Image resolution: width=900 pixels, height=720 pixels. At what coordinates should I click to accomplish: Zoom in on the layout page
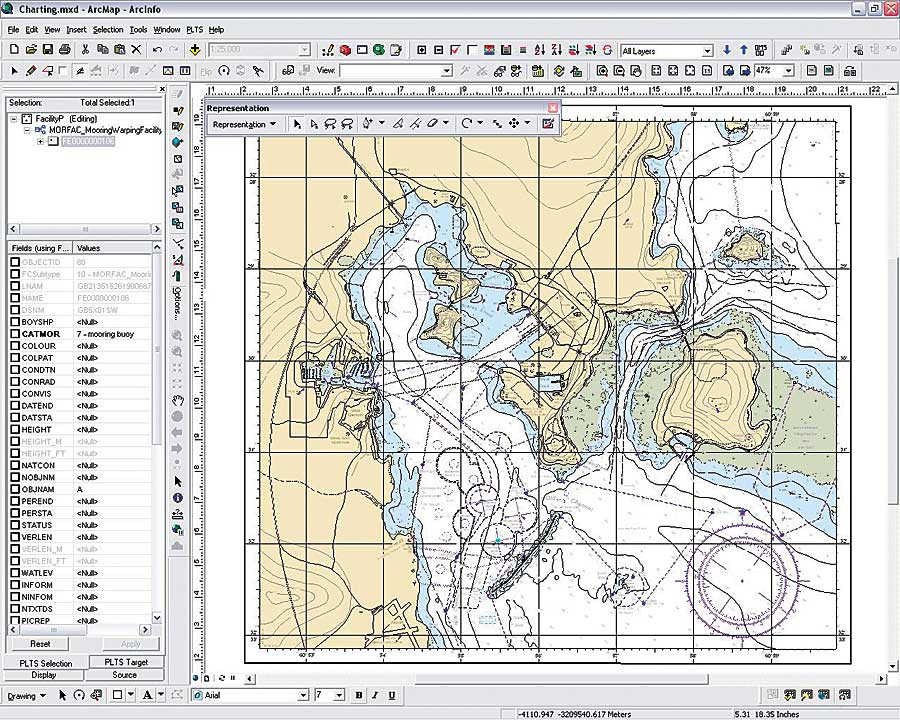point(602,71)
